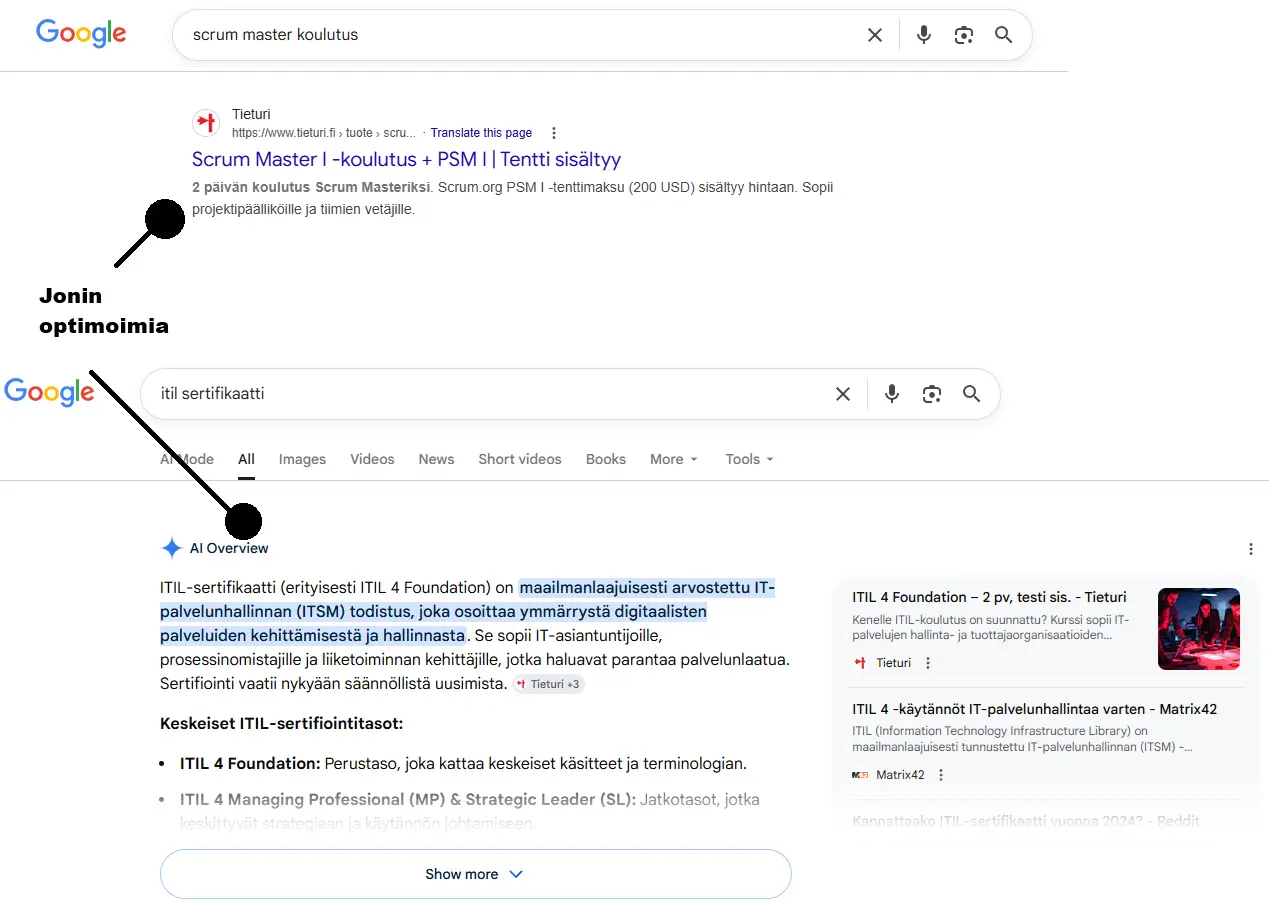The width and height of the screenshot is (1269, 905).
Task: Open Google Lens image search
Action: [x=963, y=34]
